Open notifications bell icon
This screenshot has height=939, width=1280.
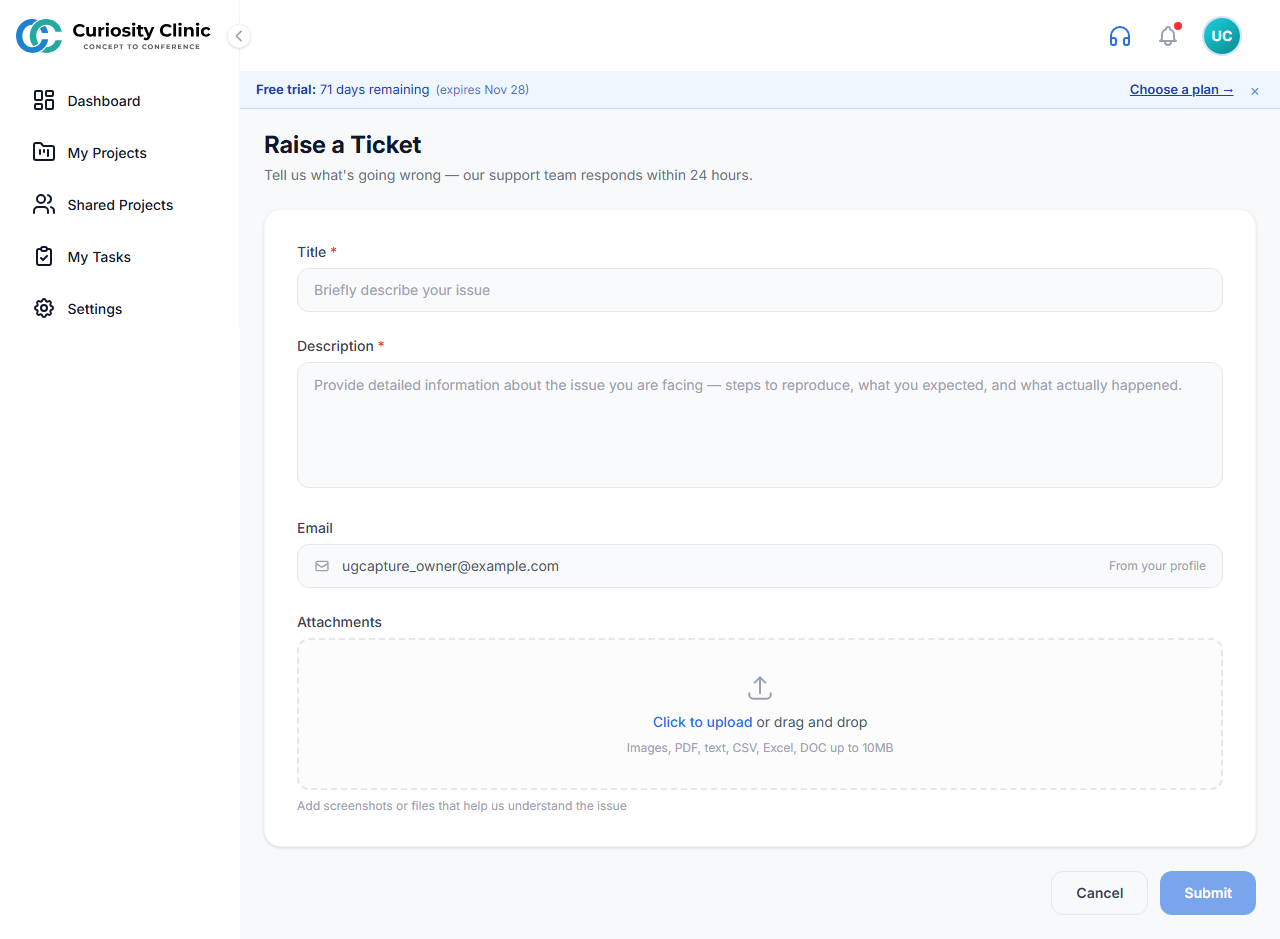point(1168,36)
